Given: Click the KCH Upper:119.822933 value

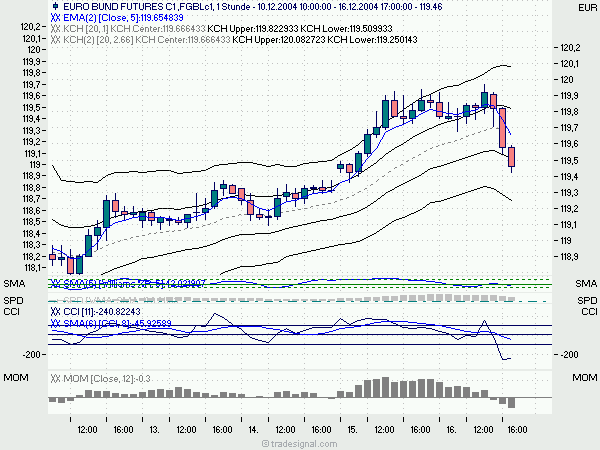Looking at the screenshot, I should (253, 29).
